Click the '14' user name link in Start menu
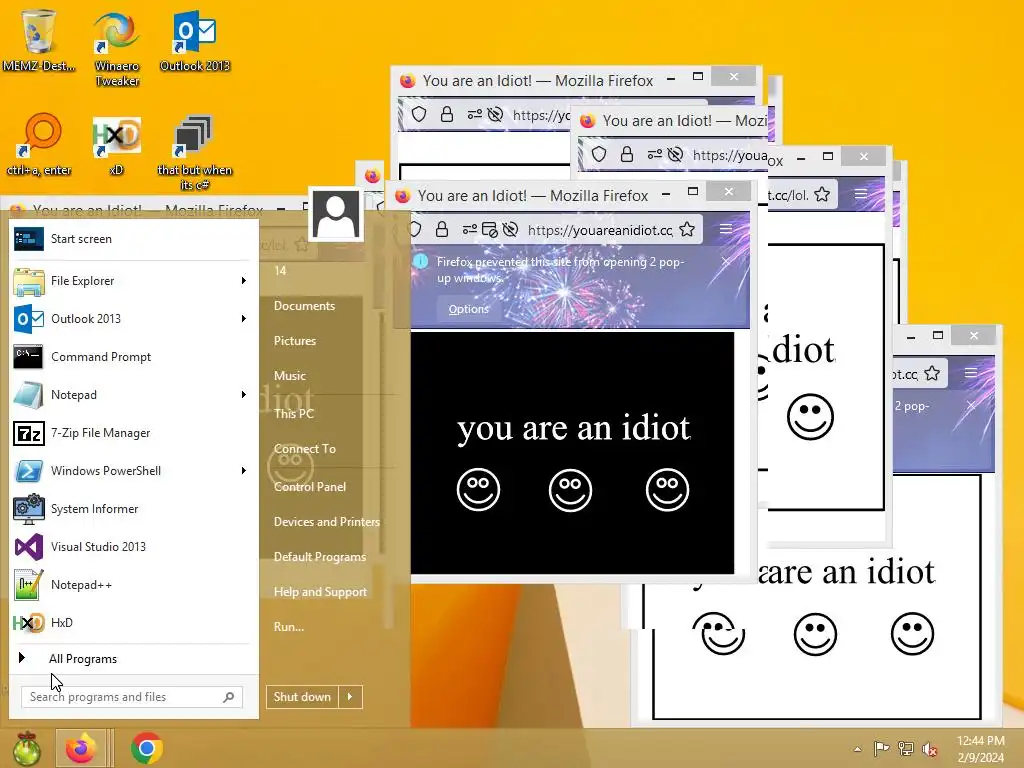Viewport: 1024px width, 768px height. [x=280, y=270]
